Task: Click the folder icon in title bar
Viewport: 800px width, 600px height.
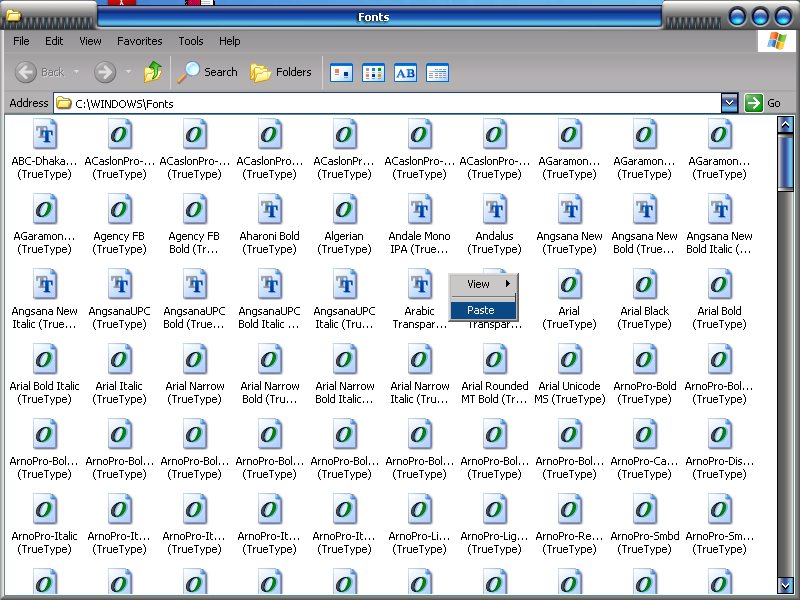Action: pyautogui.click(x=14, y=15)
